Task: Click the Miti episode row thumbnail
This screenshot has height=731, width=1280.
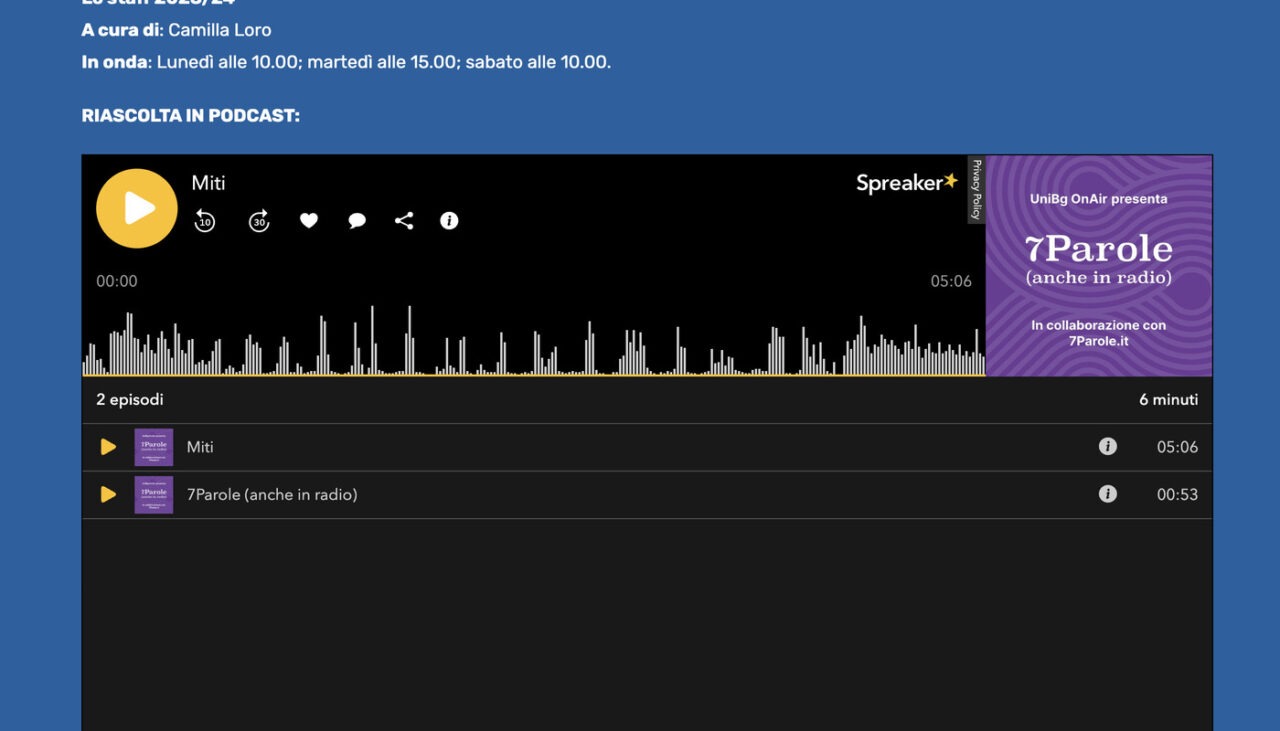Action: [154, 447]
